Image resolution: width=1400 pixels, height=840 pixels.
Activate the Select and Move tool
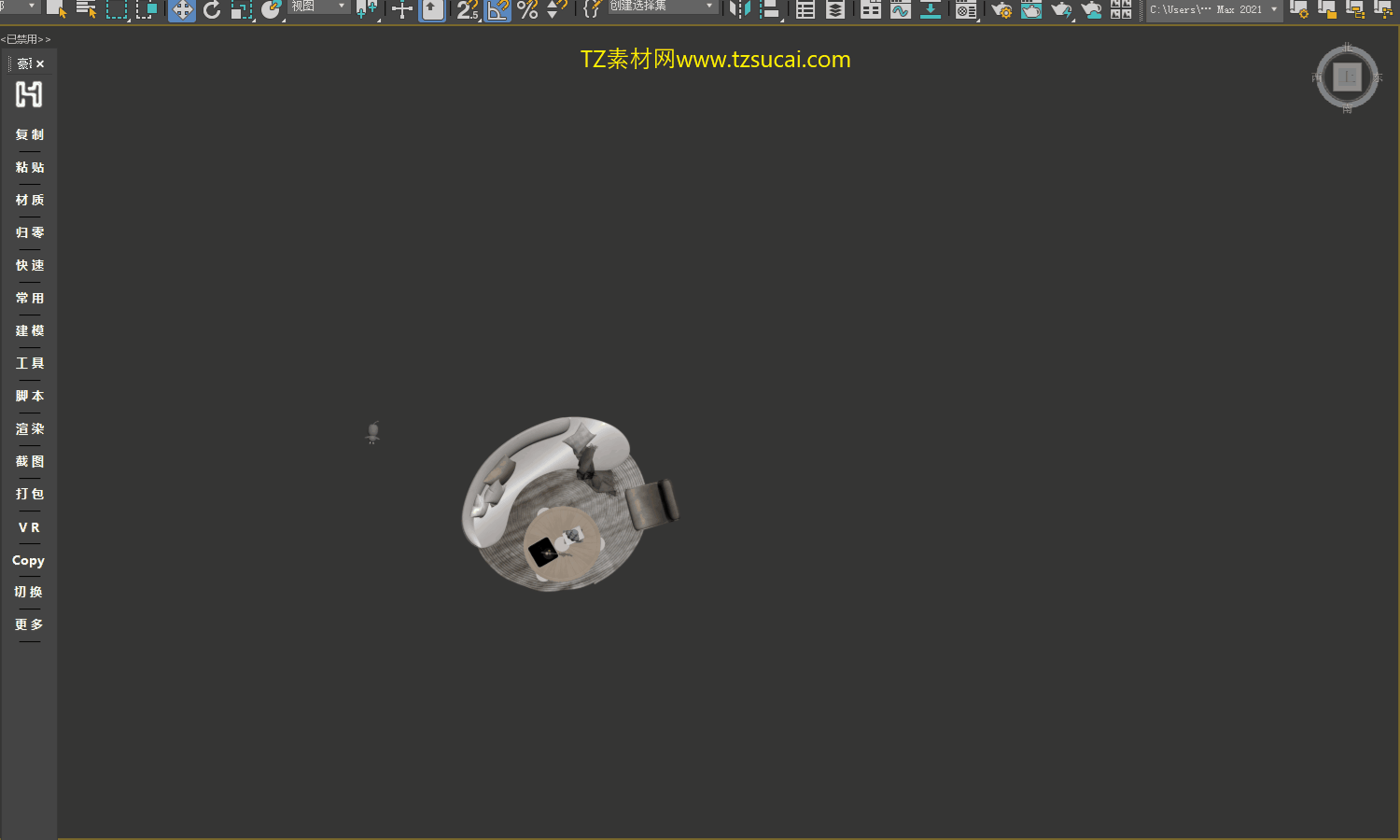click(x=182, y=9)
